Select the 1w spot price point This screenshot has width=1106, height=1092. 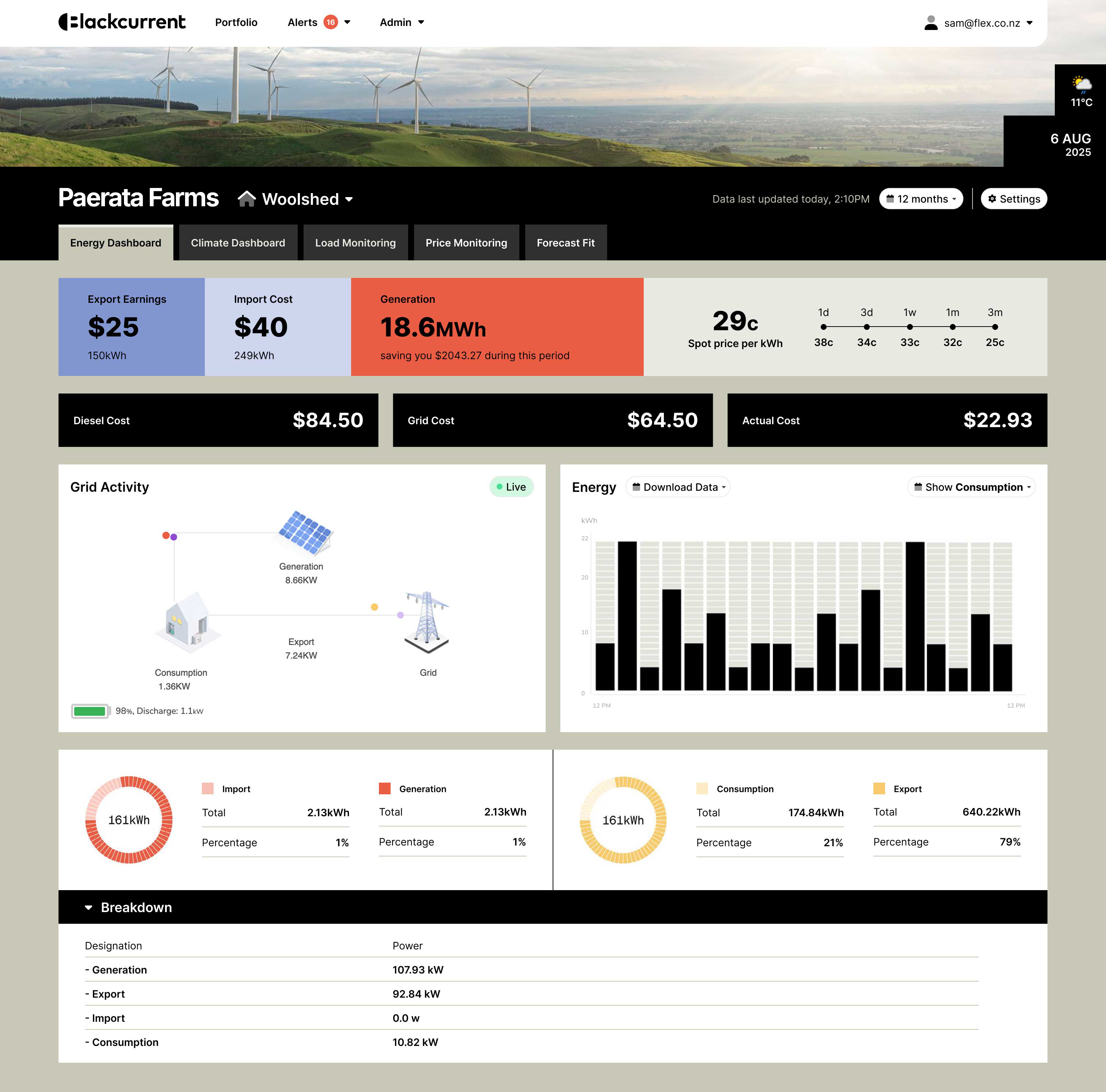coord(910,327)
